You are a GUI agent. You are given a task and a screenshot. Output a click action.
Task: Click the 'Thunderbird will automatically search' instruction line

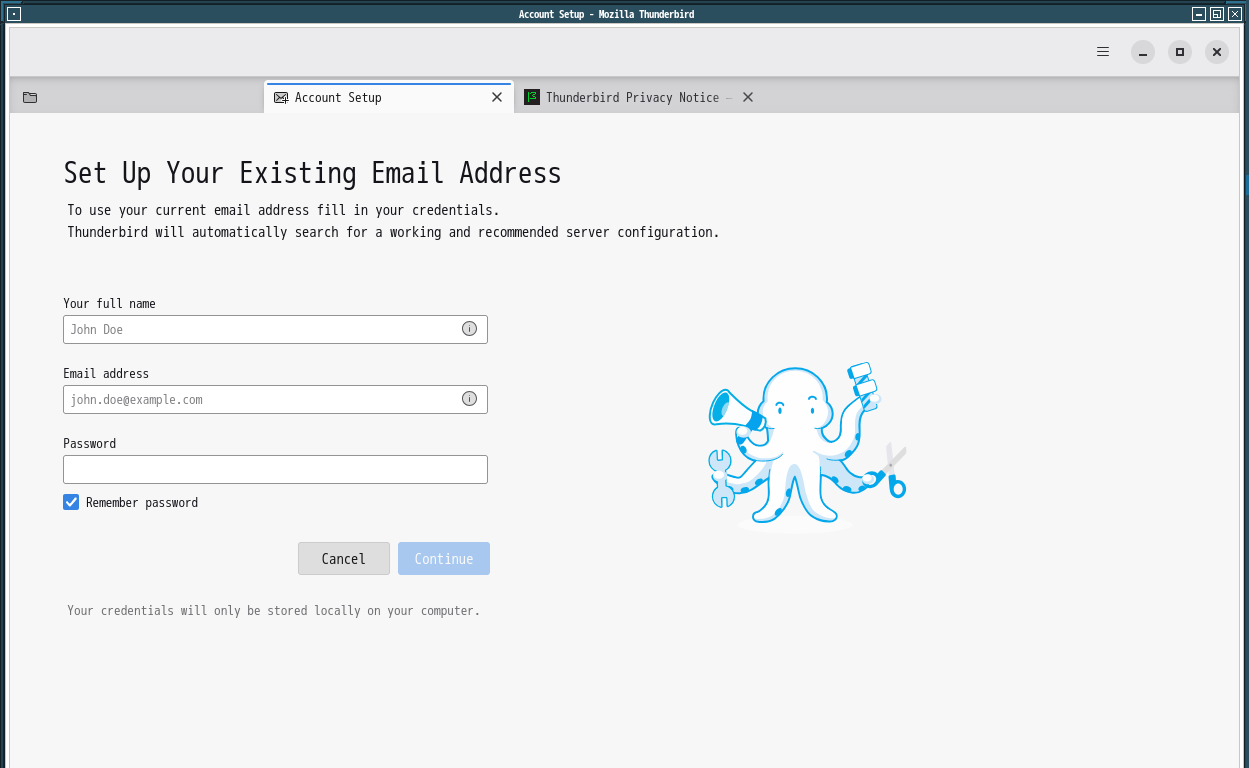click(393, 232)
